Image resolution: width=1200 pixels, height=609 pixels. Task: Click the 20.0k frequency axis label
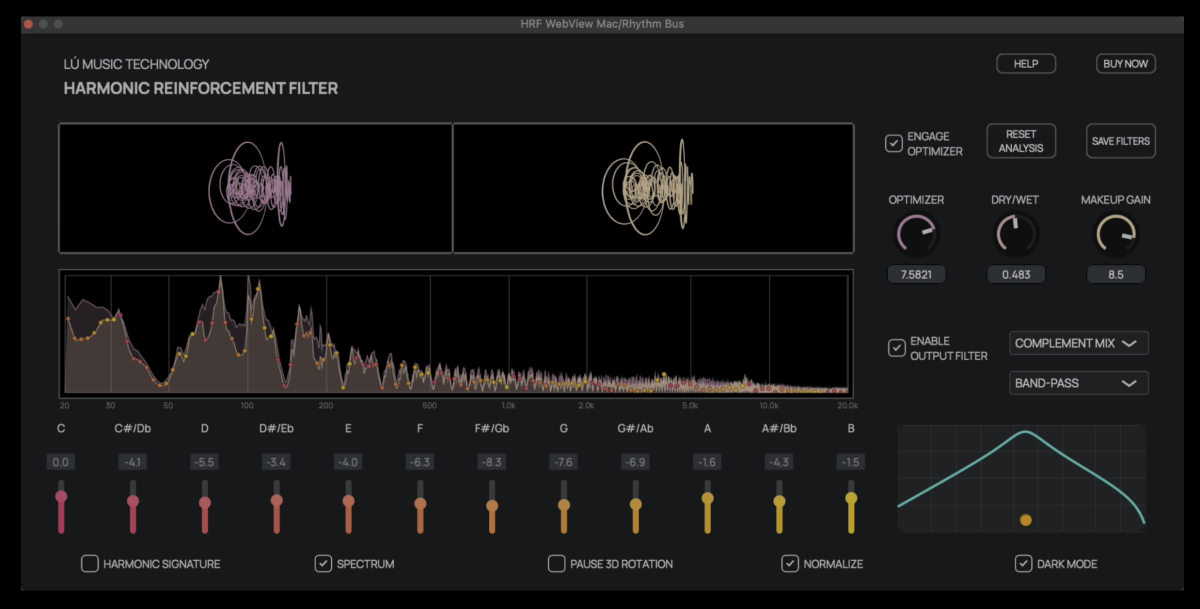[x=848, y=406]
